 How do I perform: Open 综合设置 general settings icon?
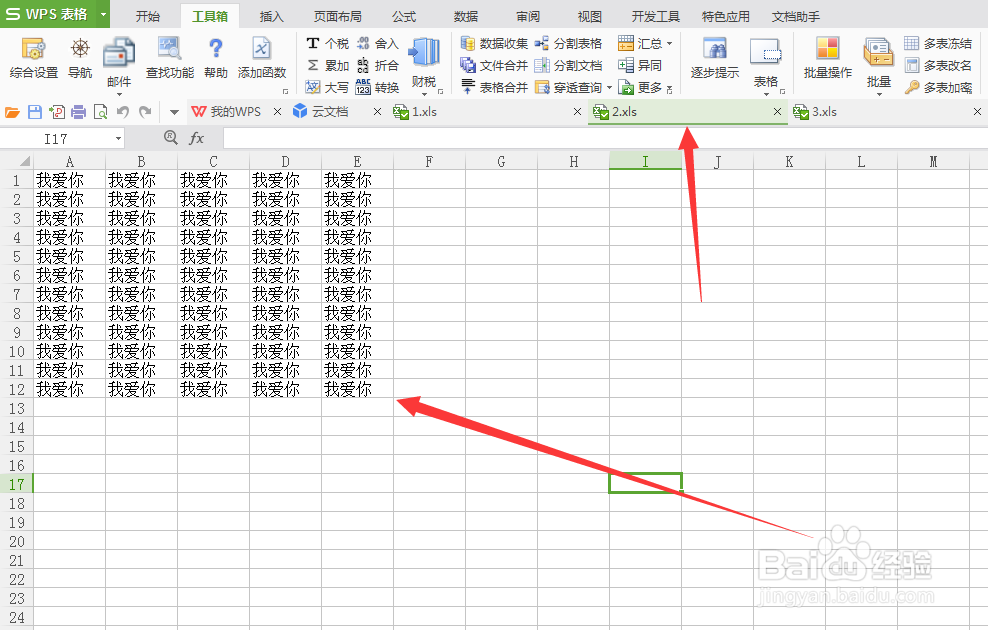pos(33,57)
